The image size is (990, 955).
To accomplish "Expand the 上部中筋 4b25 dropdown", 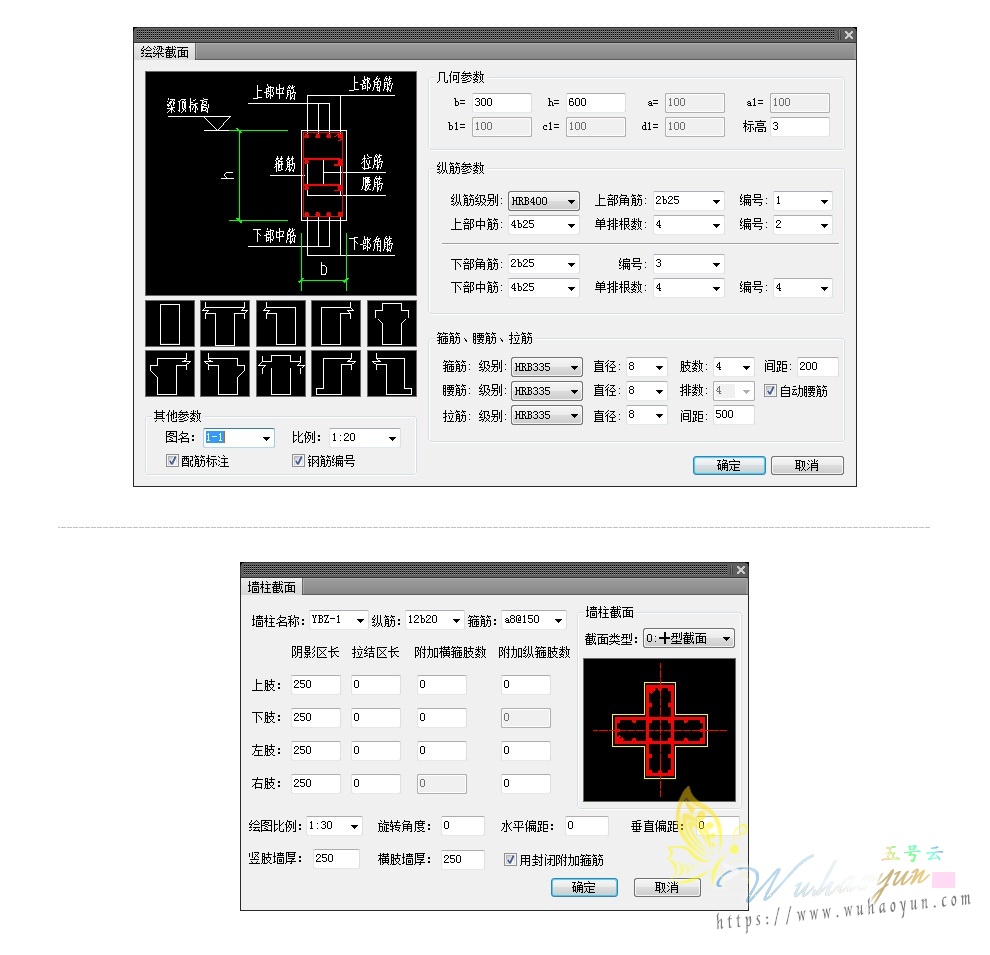I will point(544,225).
